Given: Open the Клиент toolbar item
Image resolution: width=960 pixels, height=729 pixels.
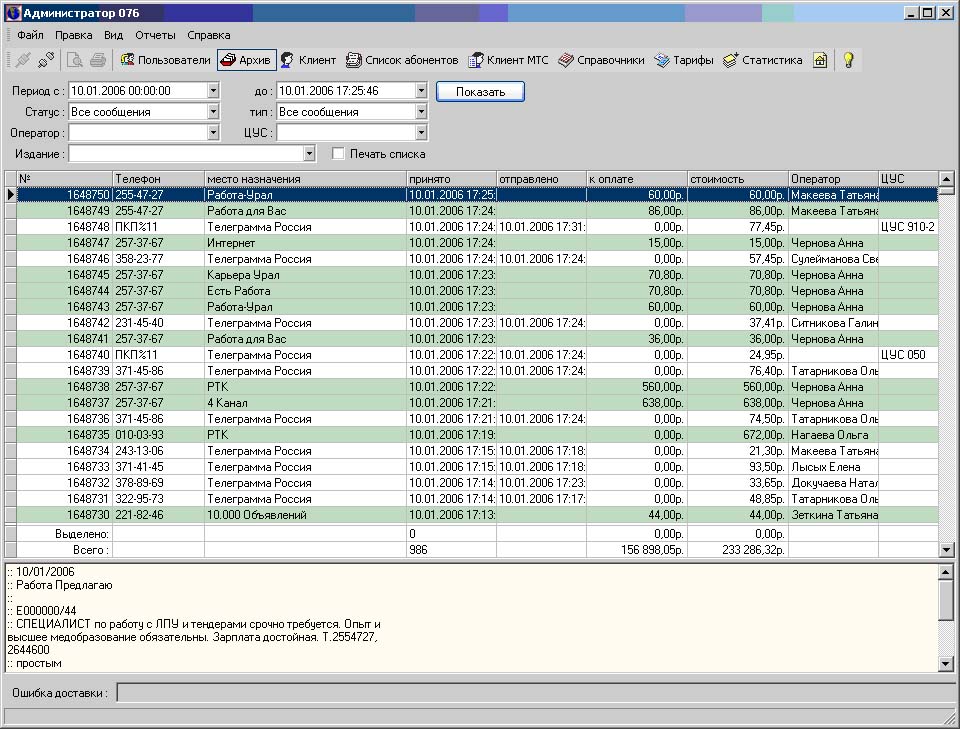Looking at the screenshot, I should [x=308, y=60].
